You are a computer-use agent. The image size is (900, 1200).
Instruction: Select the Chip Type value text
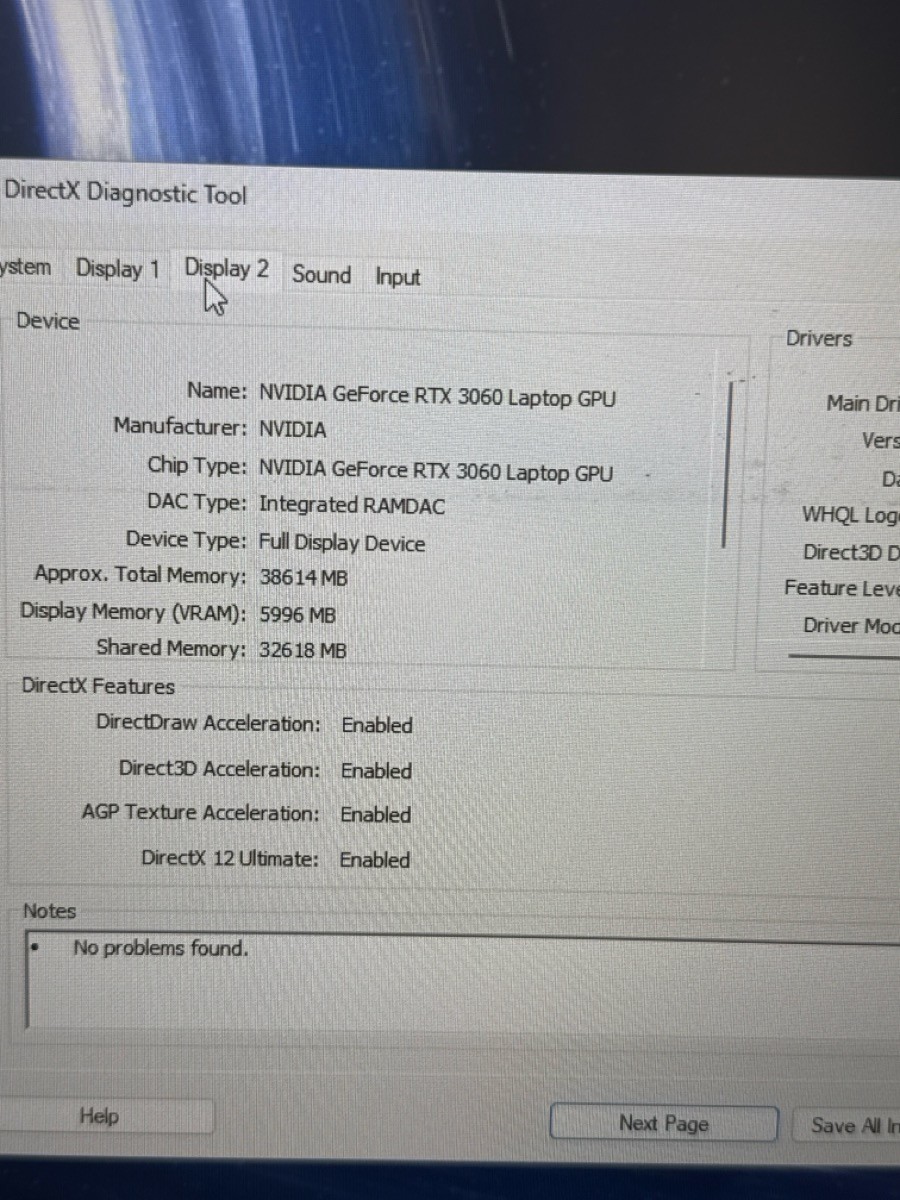tap(436, 470)
